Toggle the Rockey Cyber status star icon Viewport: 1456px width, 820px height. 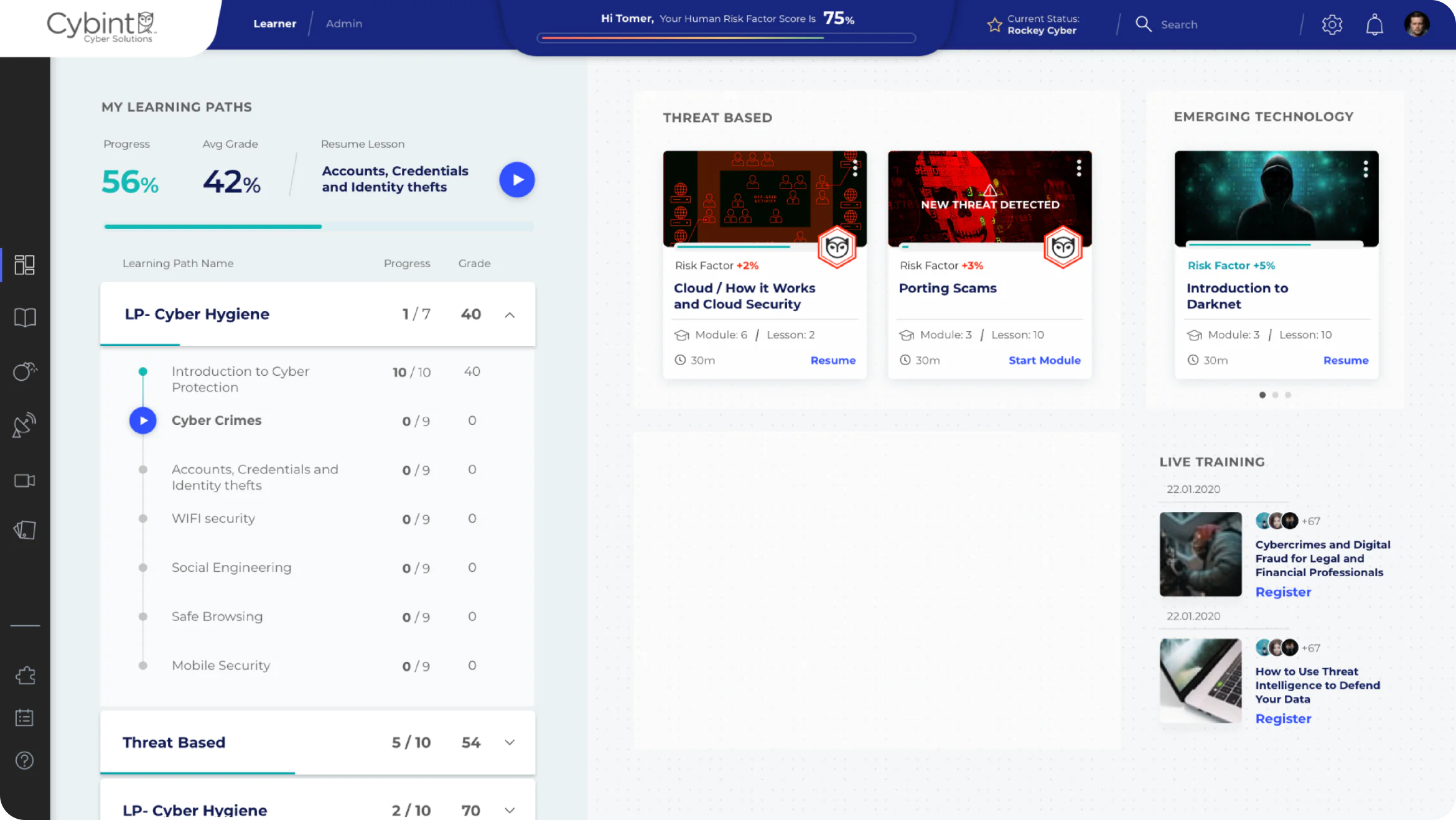point(994,24)
